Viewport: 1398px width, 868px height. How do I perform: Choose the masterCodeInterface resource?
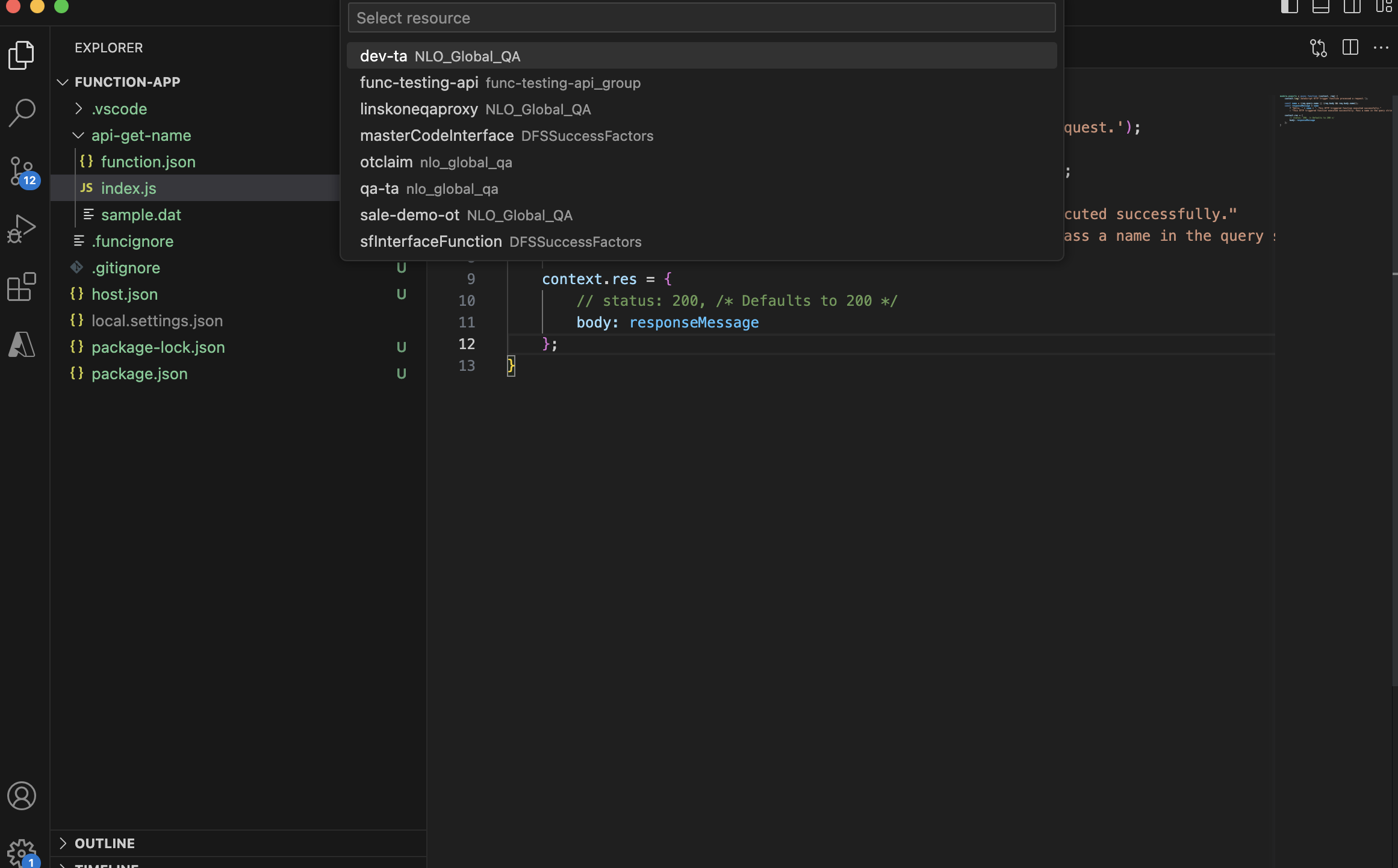click(x=701, y=135)
